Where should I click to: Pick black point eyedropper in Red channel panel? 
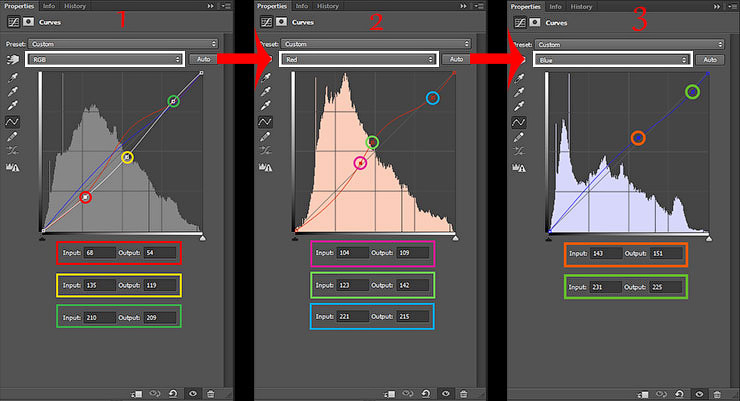266,77
